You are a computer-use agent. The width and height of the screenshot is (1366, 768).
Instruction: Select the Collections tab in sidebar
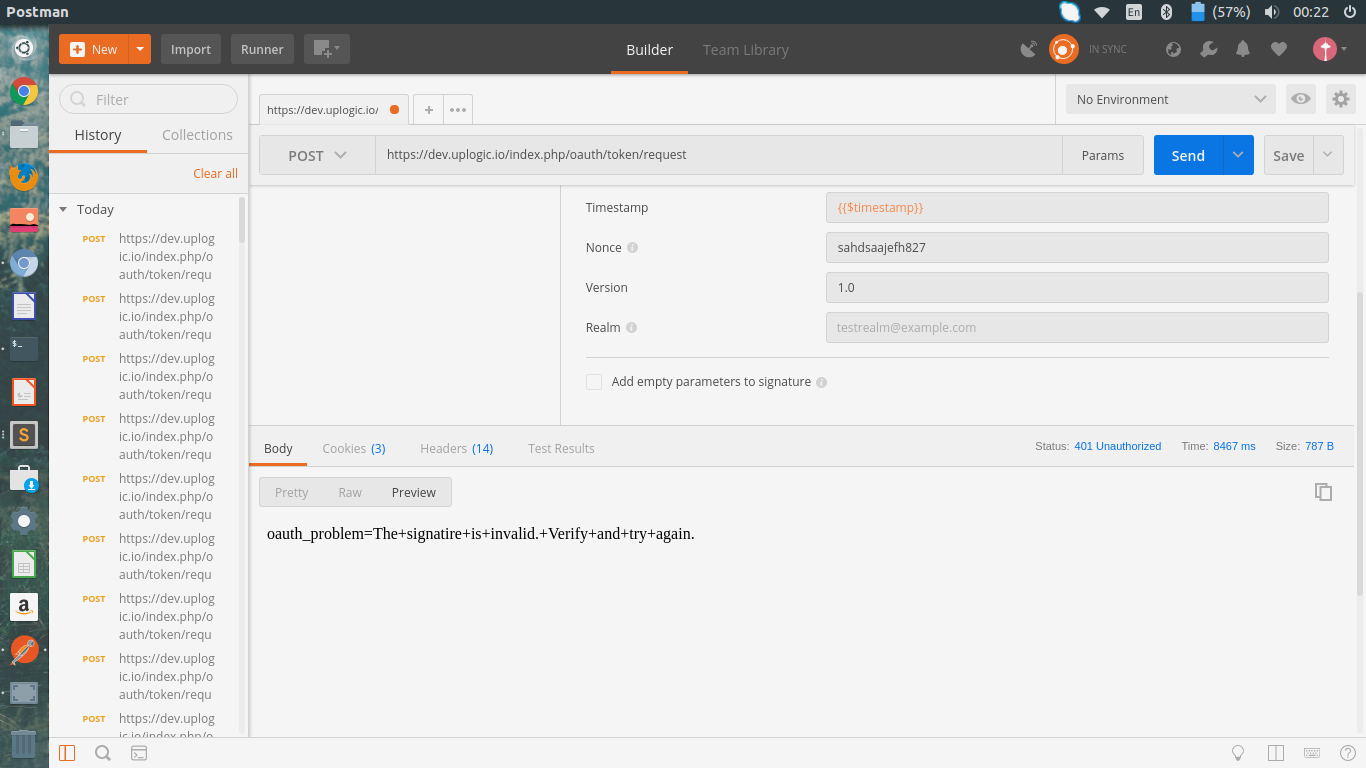(197, 135)
